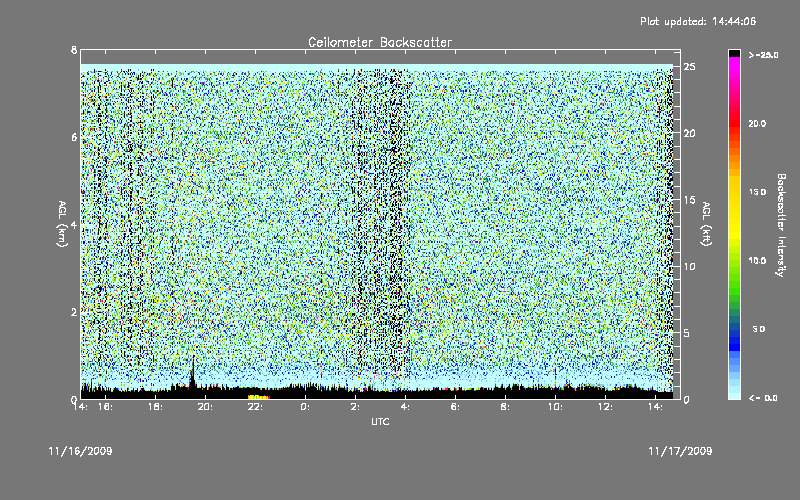
Task: Select the "AGL (kft)" right axis label
Action: click(707, 224)
